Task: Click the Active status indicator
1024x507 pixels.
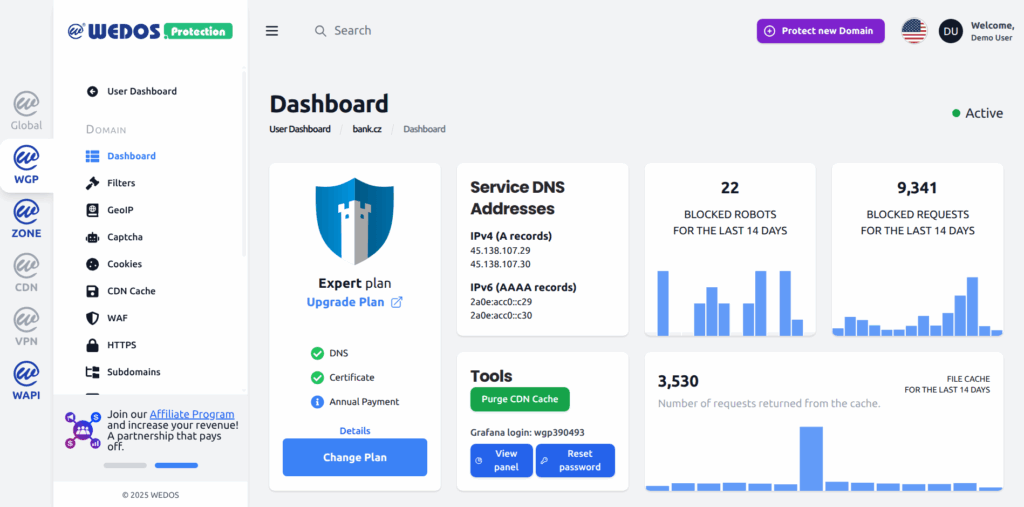Action: point(977,113)
